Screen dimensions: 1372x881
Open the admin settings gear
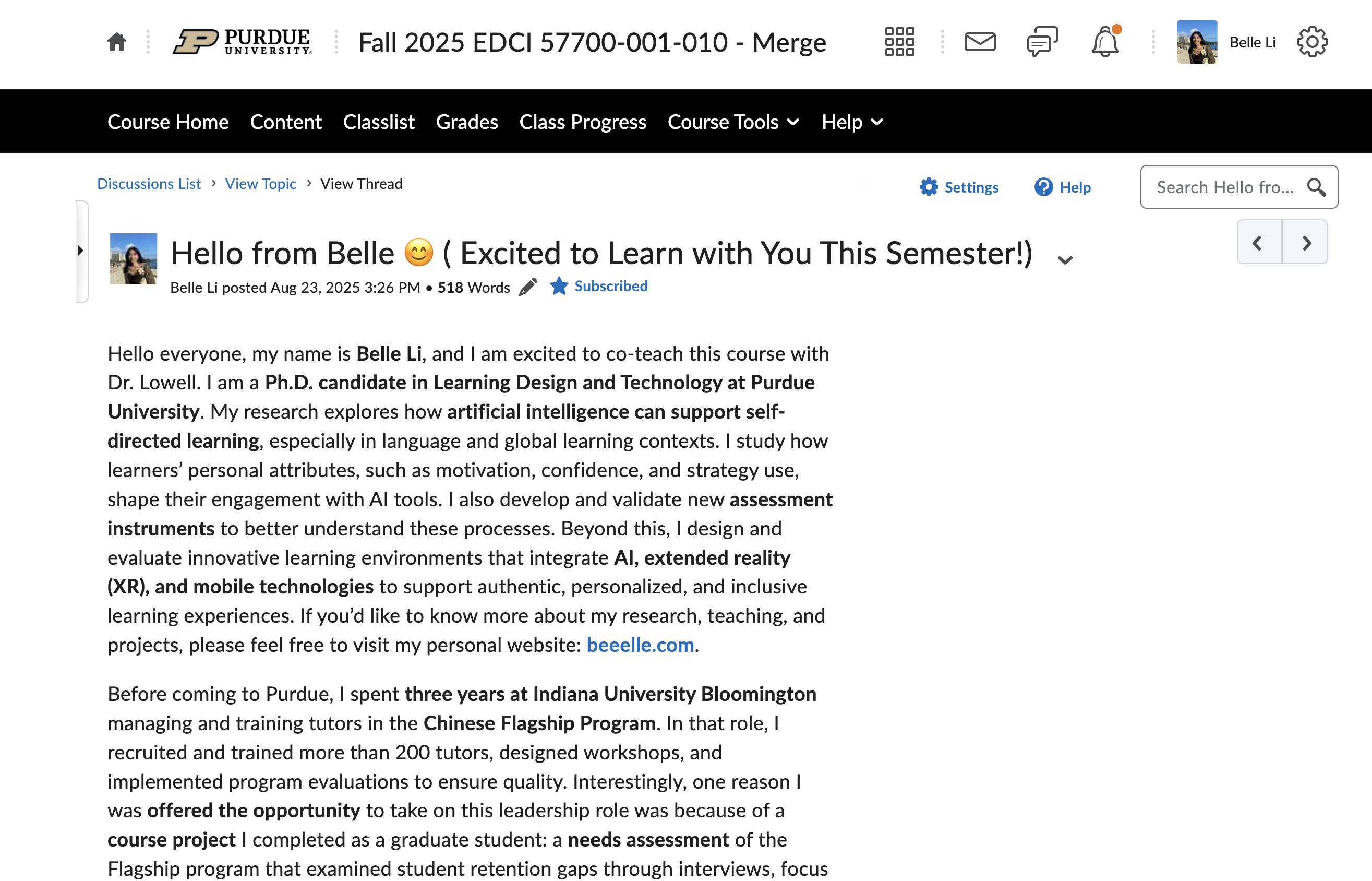[x=1313, y=41]
